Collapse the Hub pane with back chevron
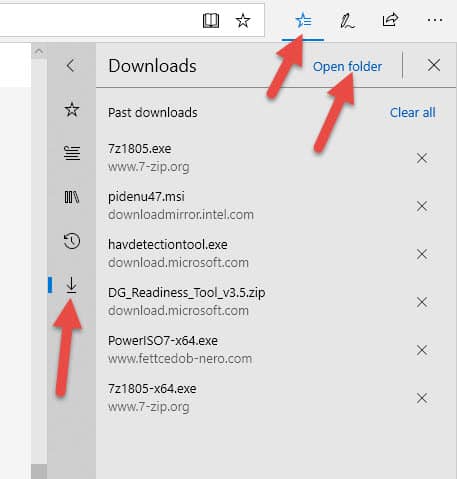457x479 pixels. point(70,65)
